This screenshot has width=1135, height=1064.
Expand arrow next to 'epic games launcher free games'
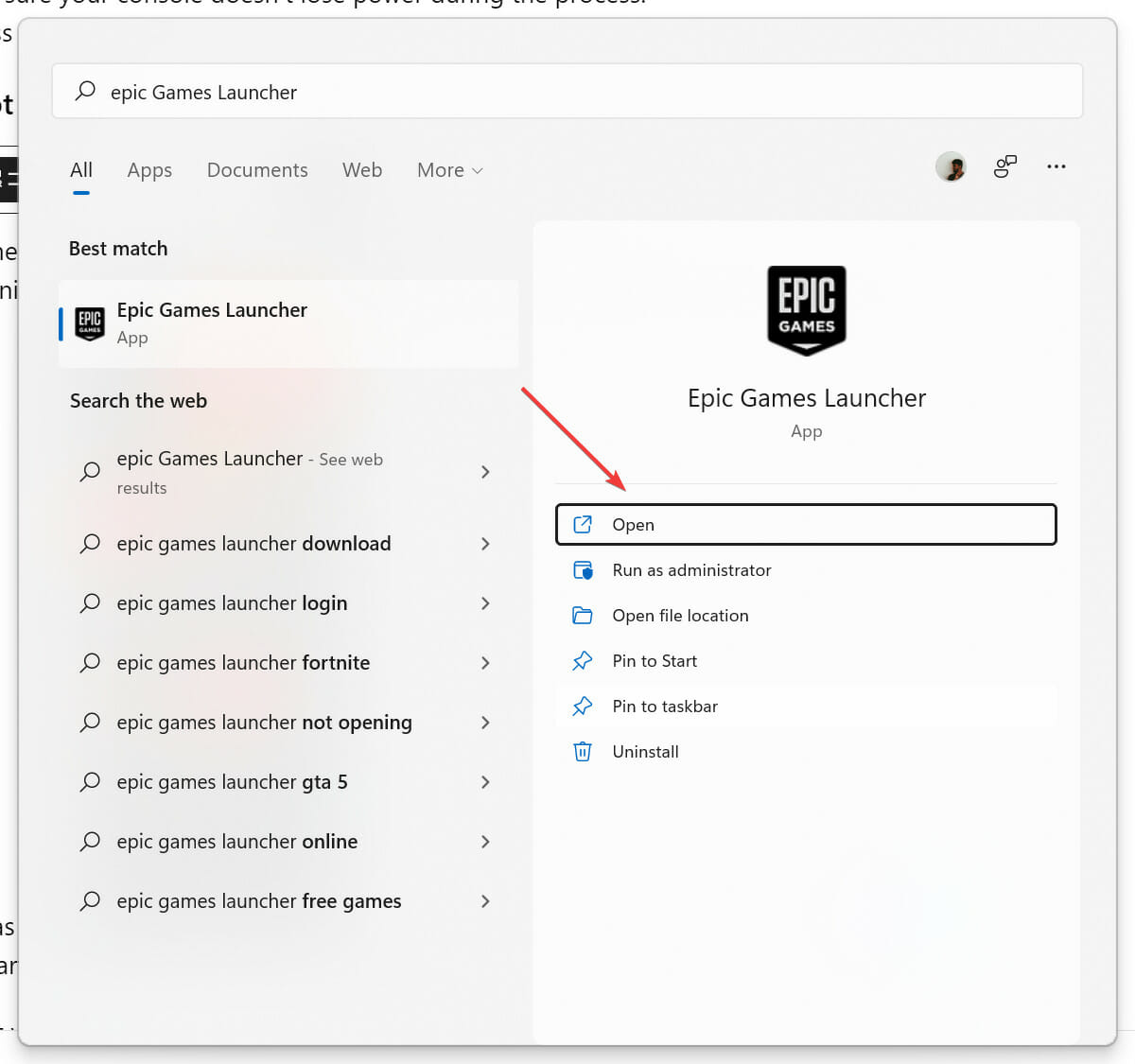pyautogui.click(x=485, y=901)
